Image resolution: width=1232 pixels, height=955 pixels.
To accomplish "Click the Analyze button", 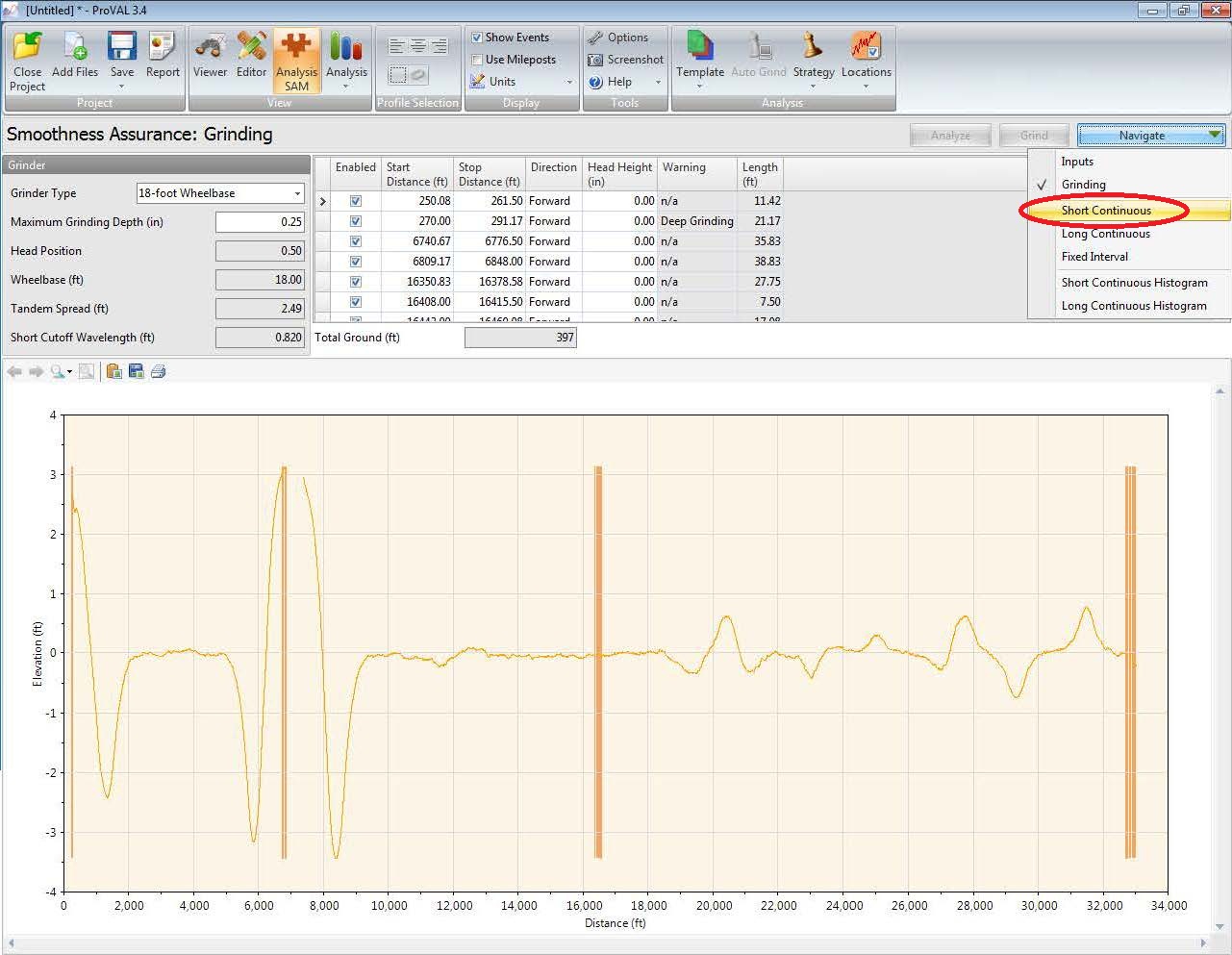I will pyautogui.click(x=950, y=136).
